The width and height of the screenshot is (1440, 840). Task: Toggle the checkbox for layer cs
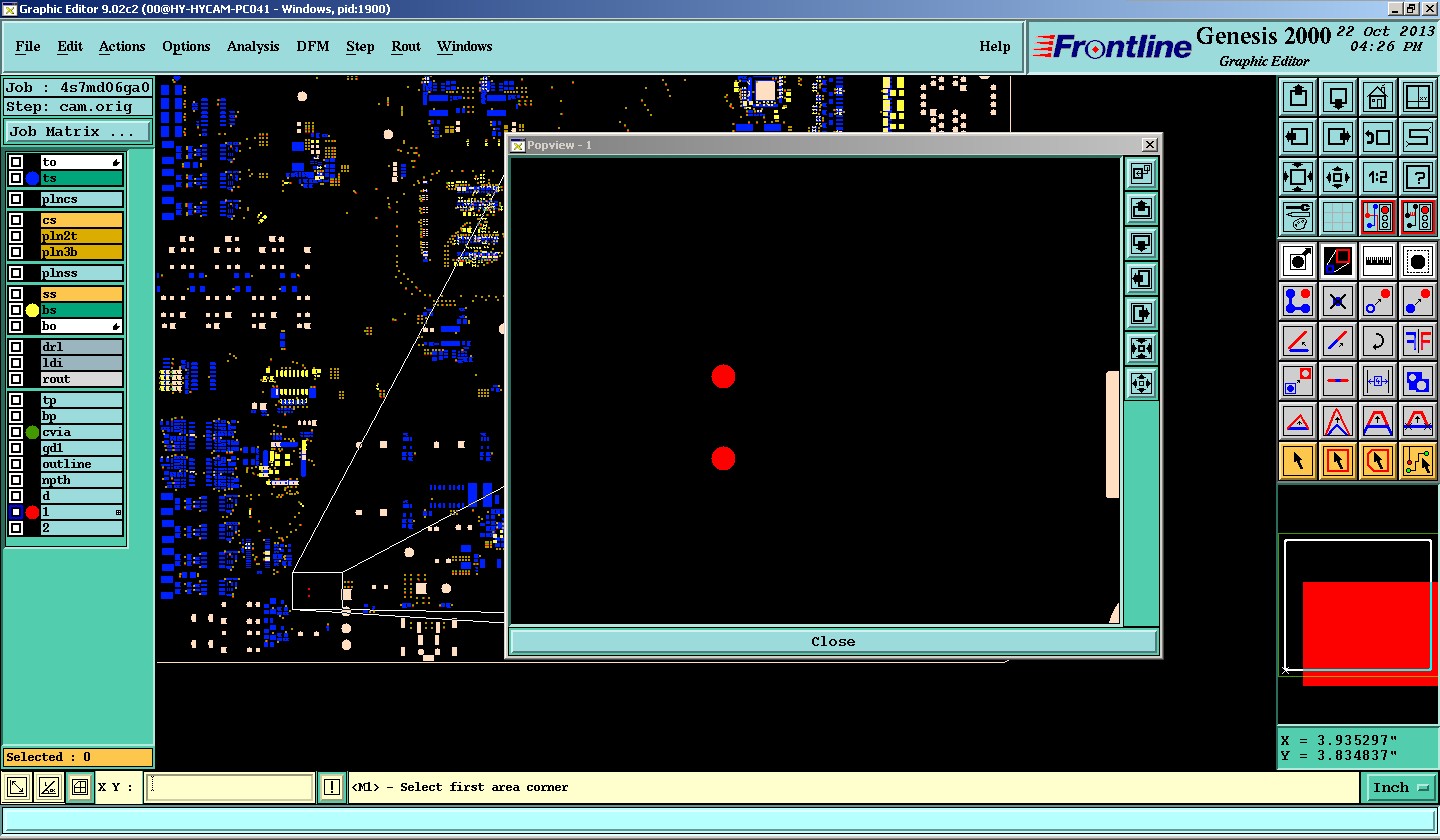click(x=16, y=220)
